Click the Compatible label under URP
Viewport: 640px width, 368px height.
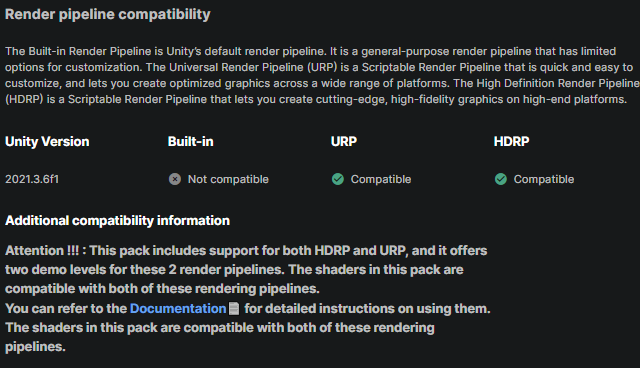coord(381,179)
